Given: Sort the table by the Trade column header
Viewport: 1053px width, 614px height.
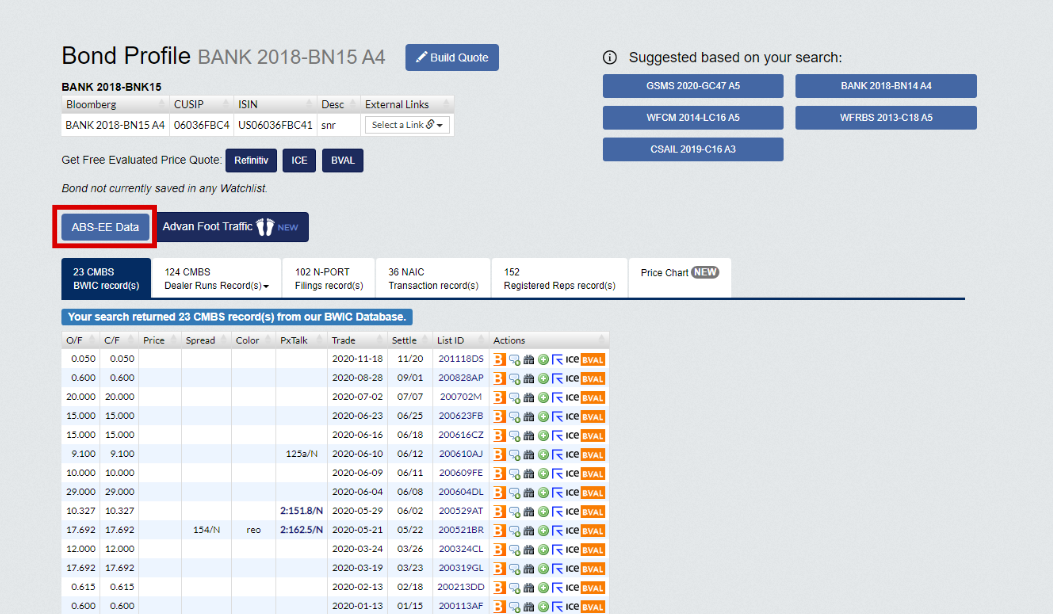Looking at the screenshot, I should pyautogui.click(x=343, y=340).
